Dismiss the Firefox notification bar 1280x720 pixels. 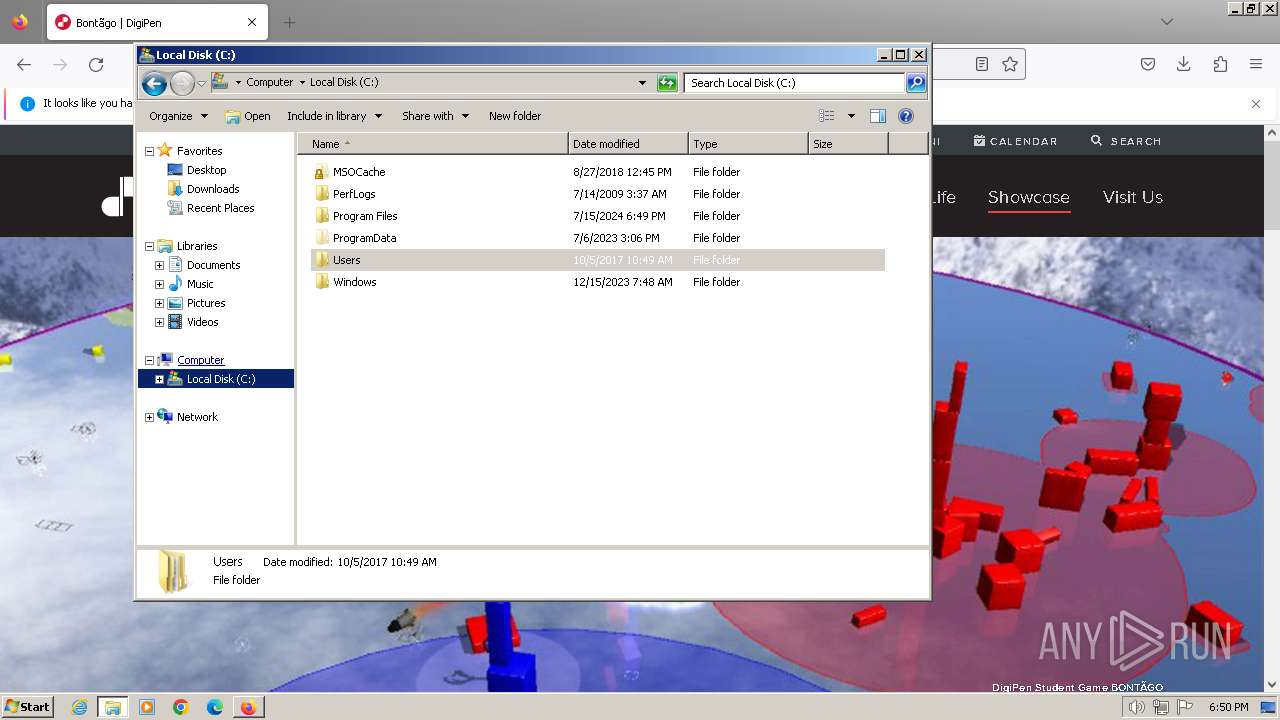[1256, 103]
